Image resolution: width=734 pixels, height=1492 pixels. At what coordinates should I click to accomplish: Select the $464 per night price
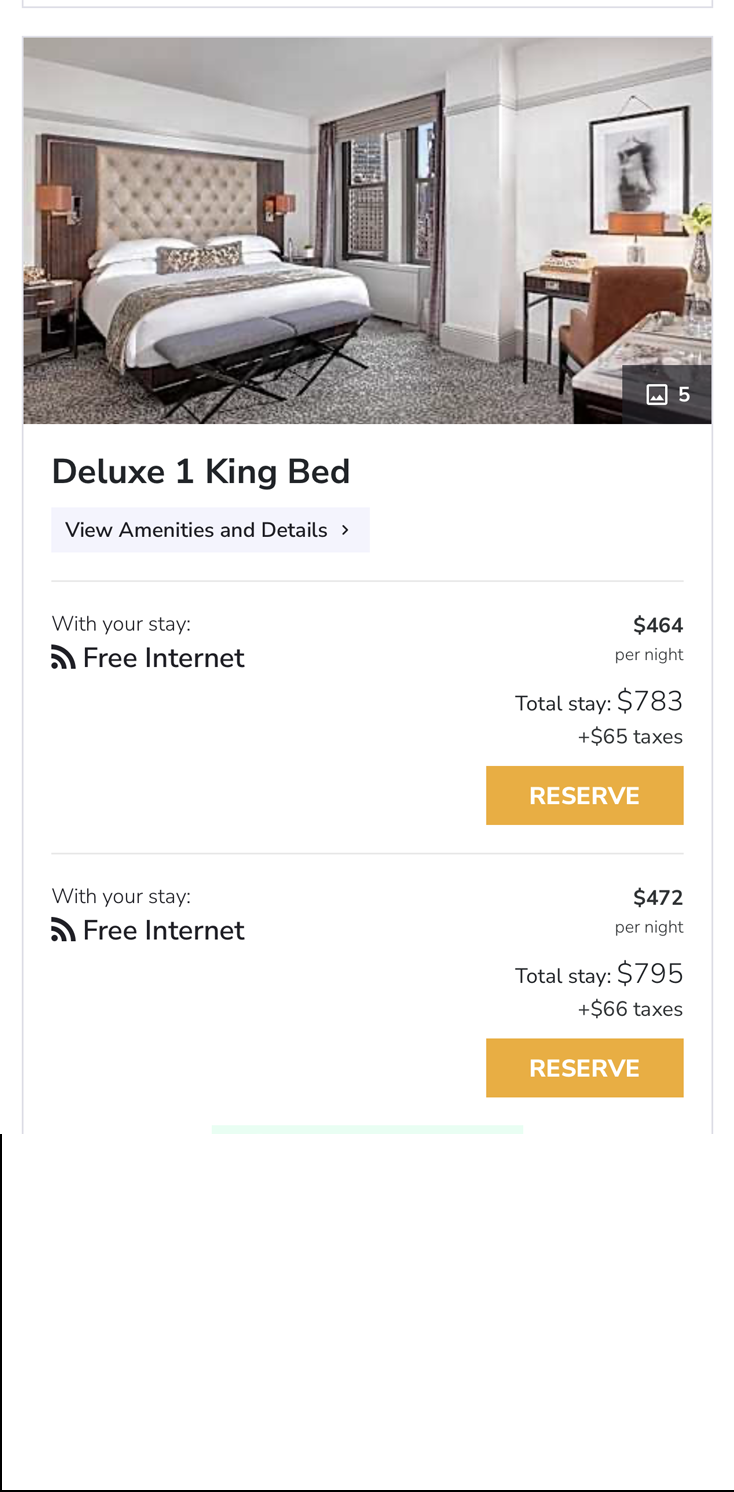pyautogui.click(x=657, y=626)
